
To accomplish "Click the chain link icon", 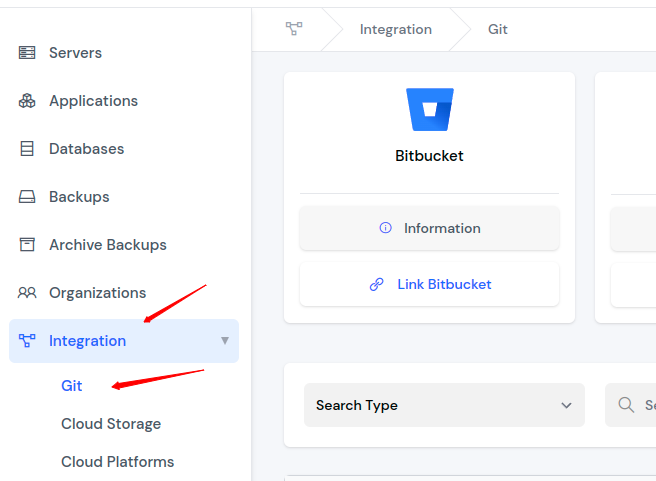I will (x=377, y=284).
